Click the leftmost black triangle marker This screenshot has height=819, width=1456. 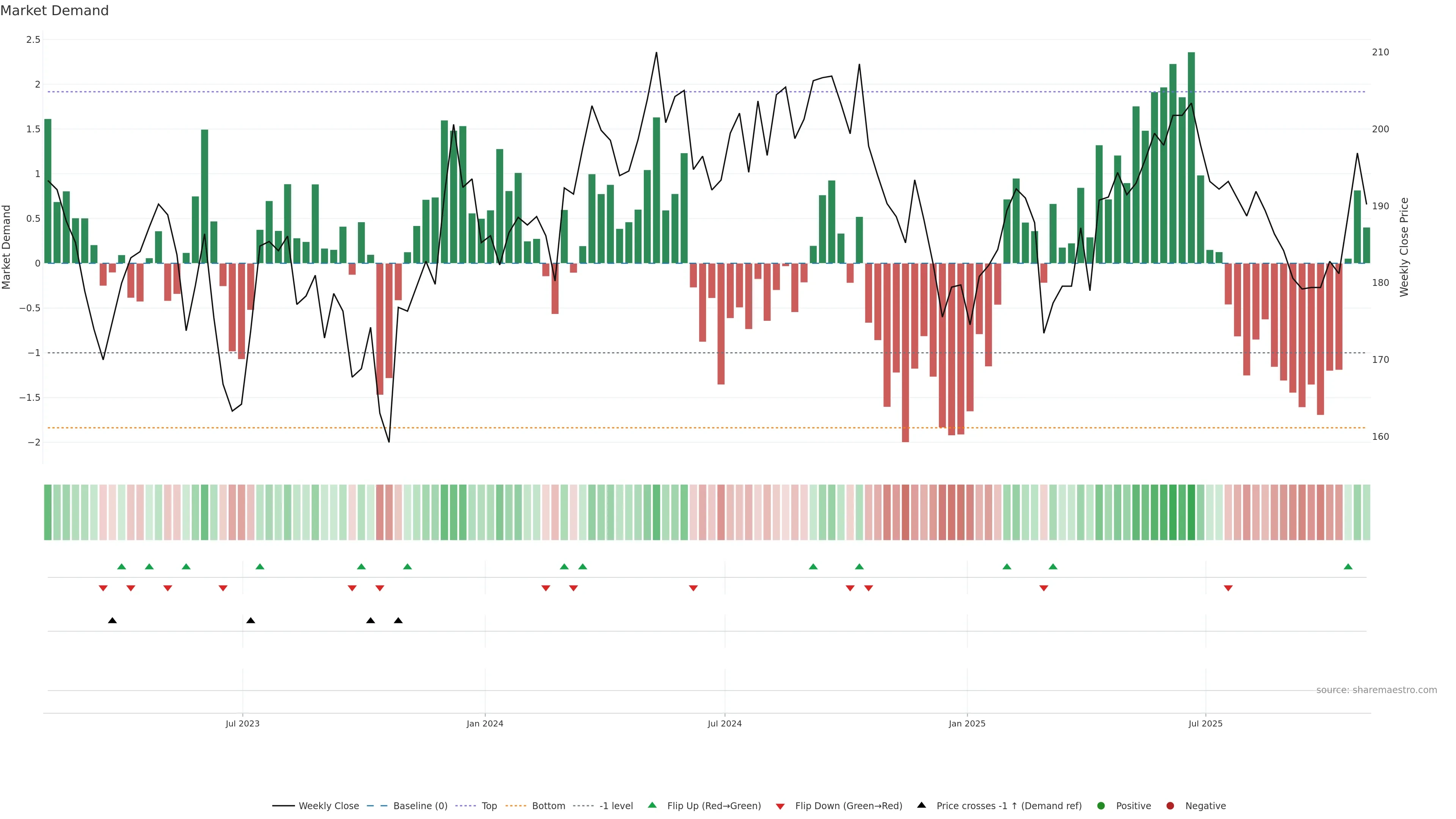click(113, 621)
